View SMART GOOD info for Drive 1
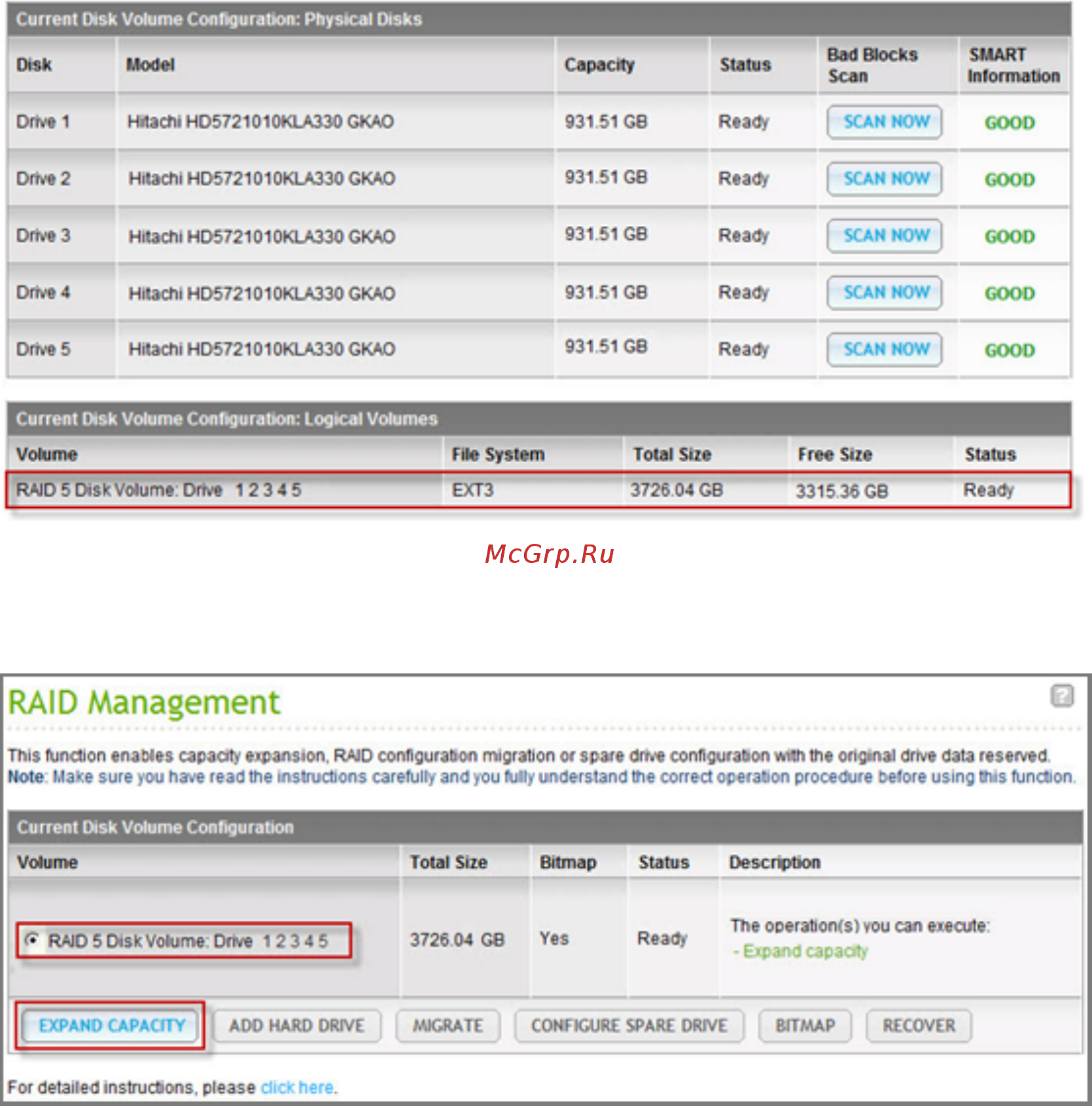 point(1010,123)
